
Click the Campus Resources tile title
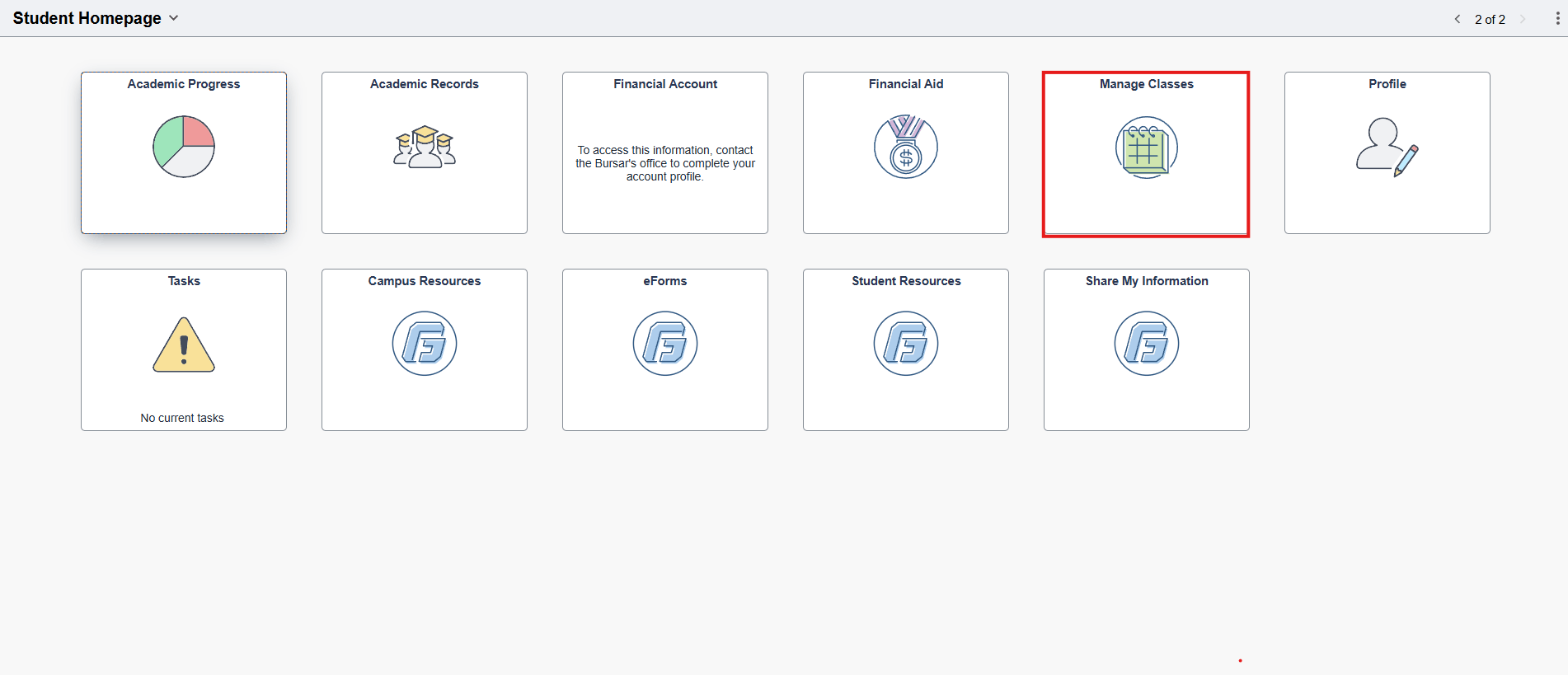coord(425,281)
